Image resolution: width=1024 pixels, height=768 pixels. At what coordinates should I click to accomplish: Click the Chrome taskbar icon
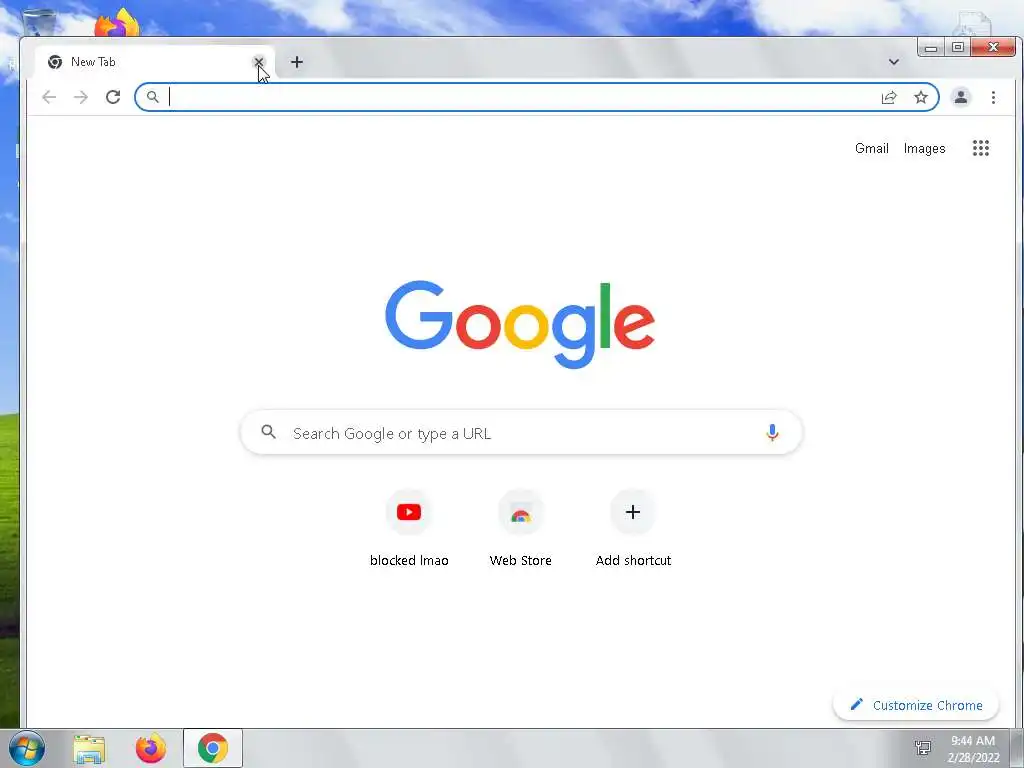(213, 748)
